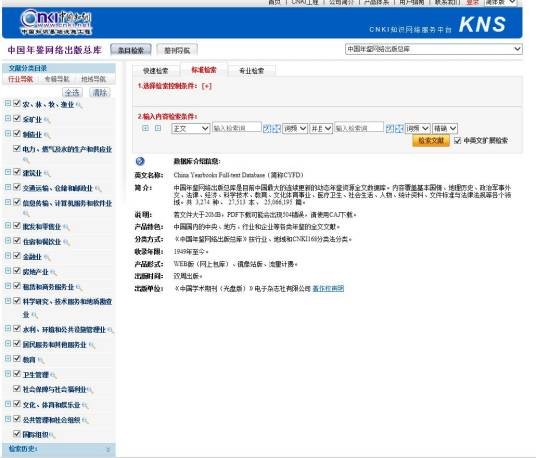
Task: Open the first 词频 dropdown
Action: (x=295, y=129)
